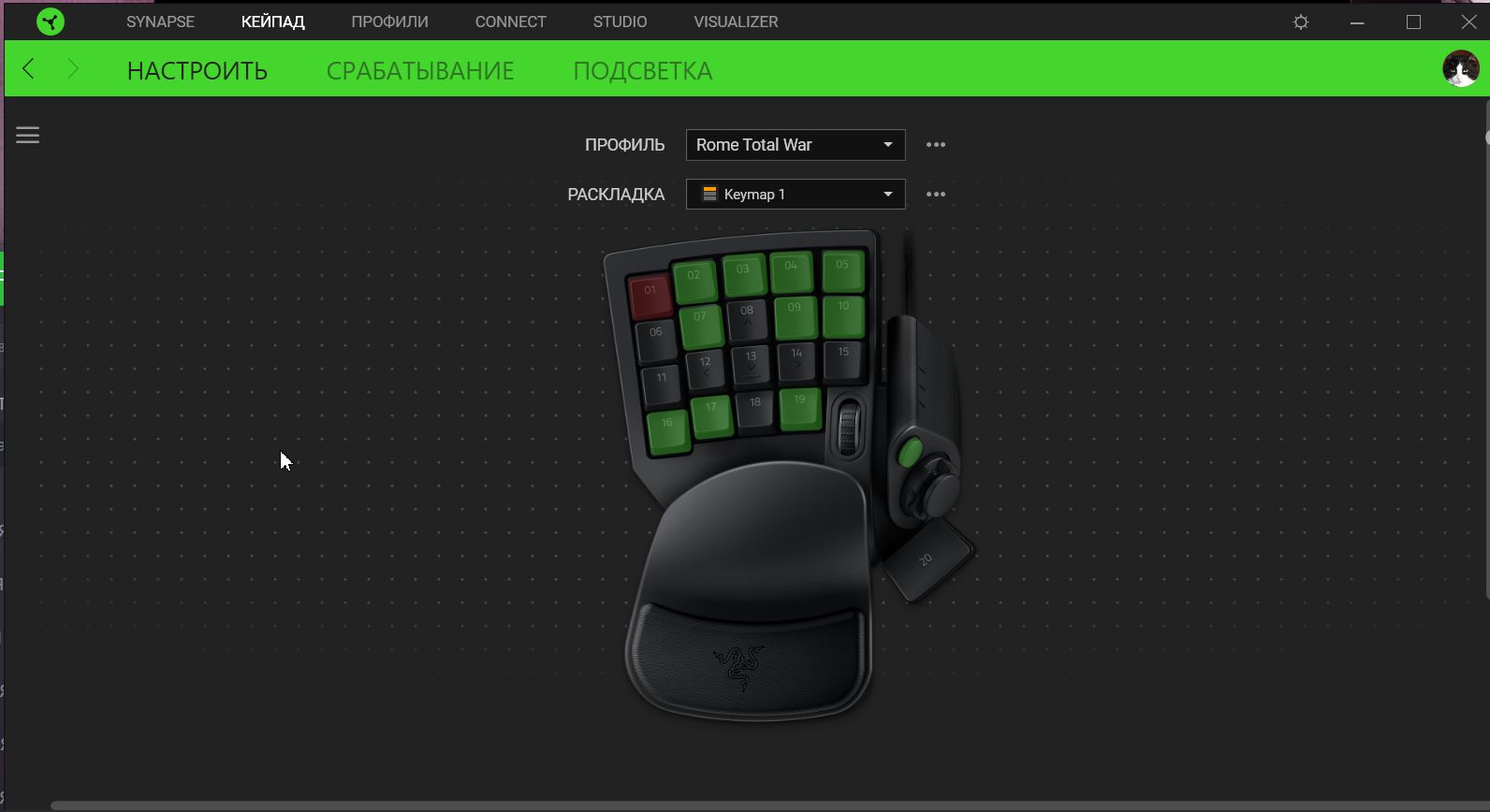Open the Synapse tab
This screenshot has height=812, width=1490.
click(x=160, y=22)
